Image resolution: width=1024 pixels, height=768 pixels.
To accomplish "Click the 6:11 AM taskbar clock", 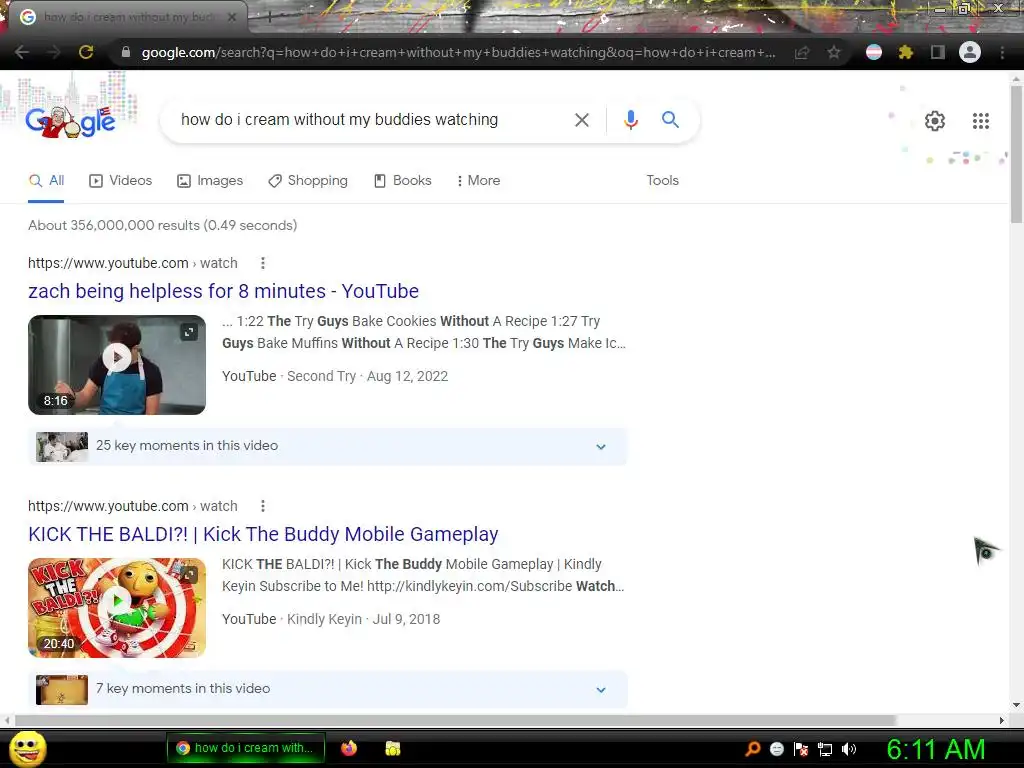I will (x=935, y=749).
